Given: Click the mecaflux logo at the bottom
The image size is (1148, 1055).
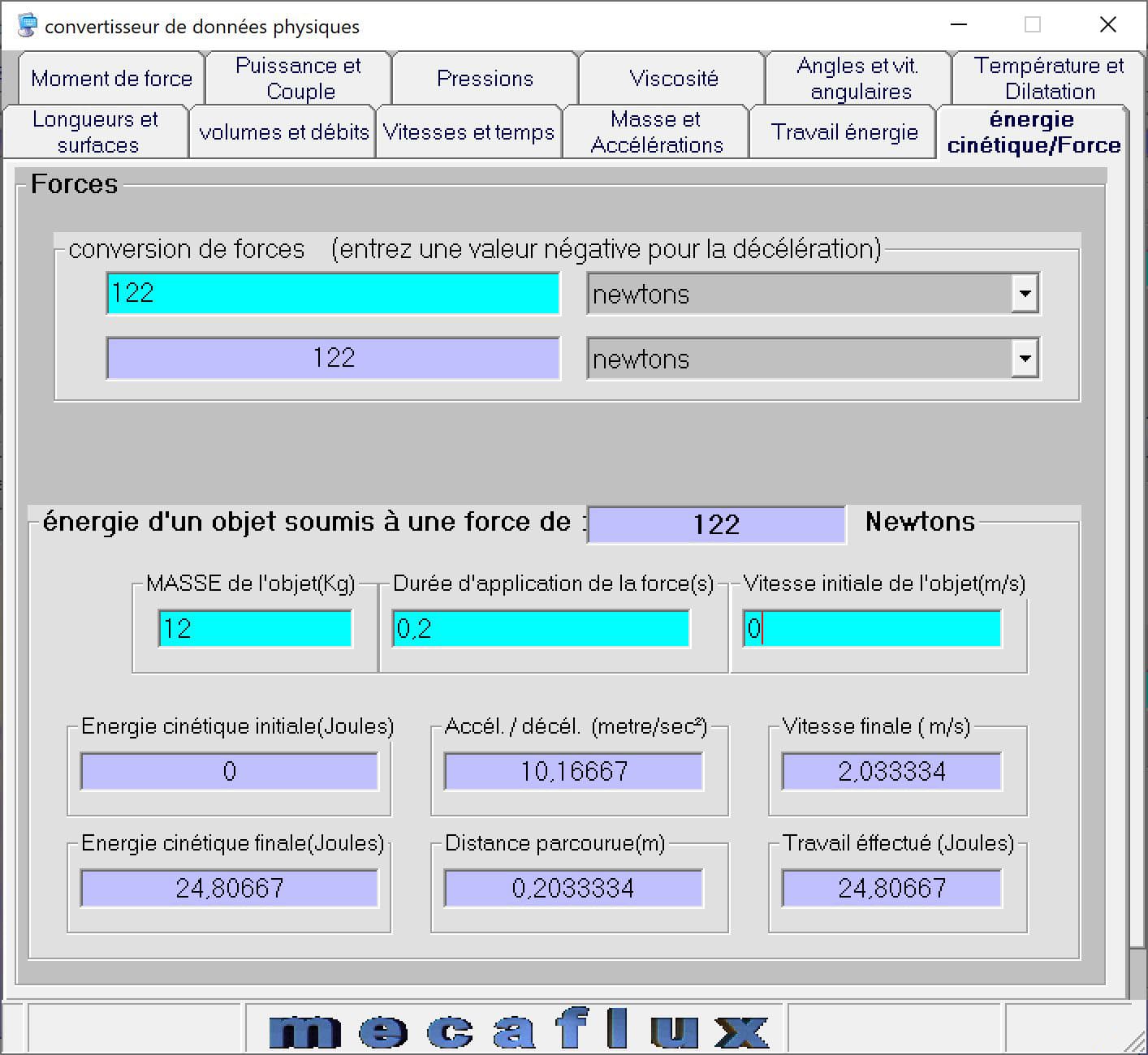Looking at the screenshot, I should coord(516,1029).
